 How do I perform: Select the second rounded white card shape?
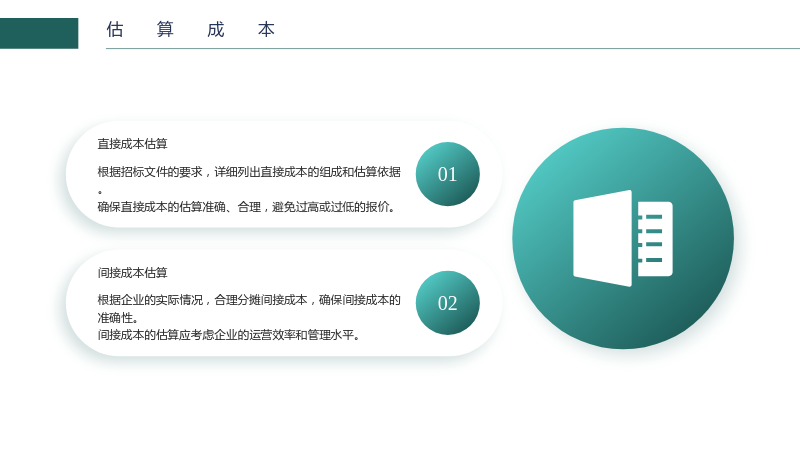coord(284,303)
